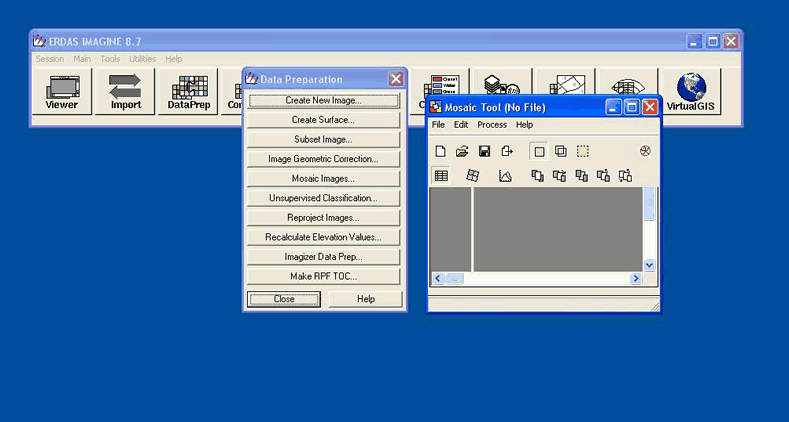
Task: Click the Add Images arrow-page icon
Action: click(x=507, y=151)
